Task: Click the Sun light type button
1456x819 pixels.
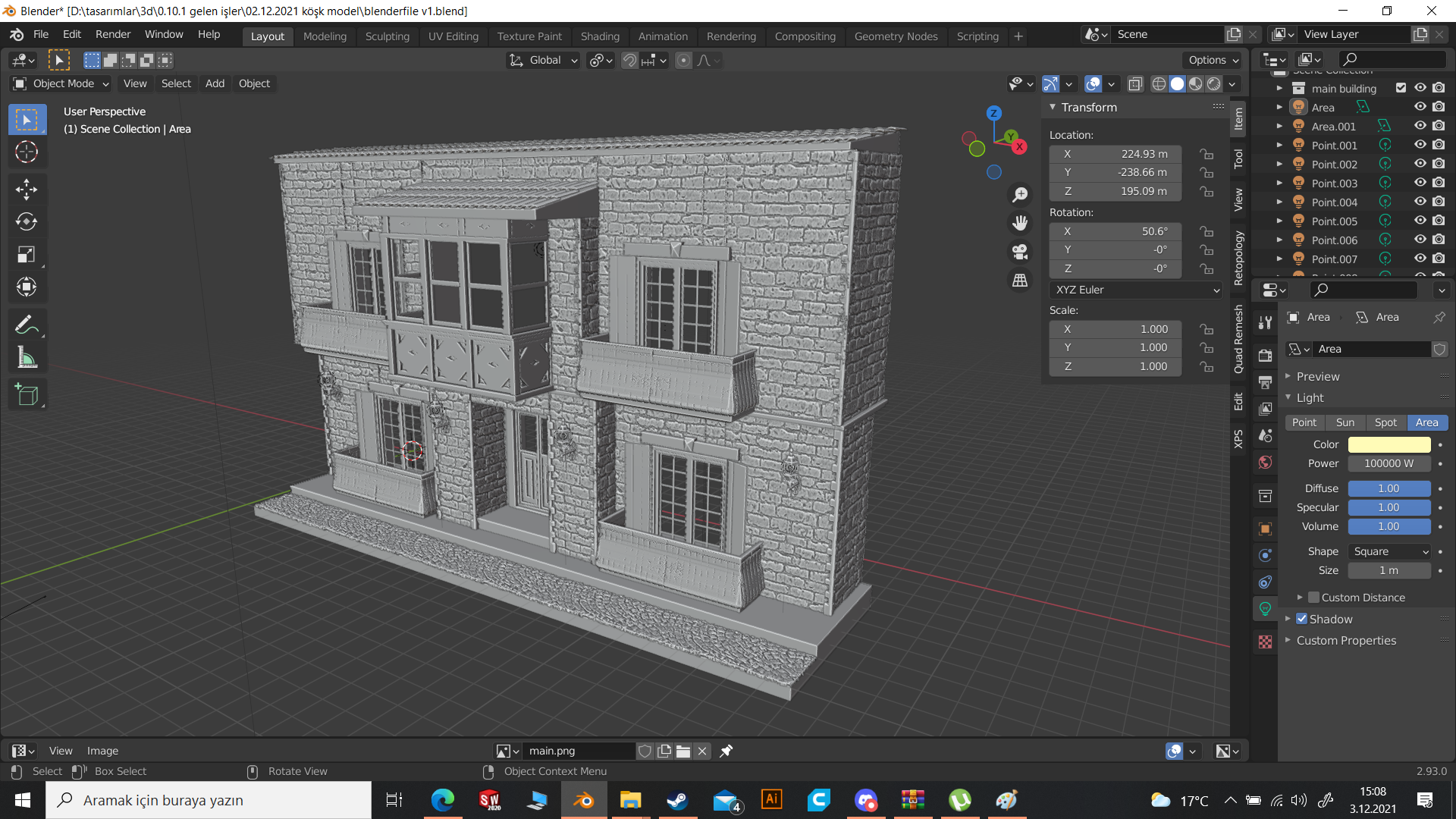Action: [1345, 421]
